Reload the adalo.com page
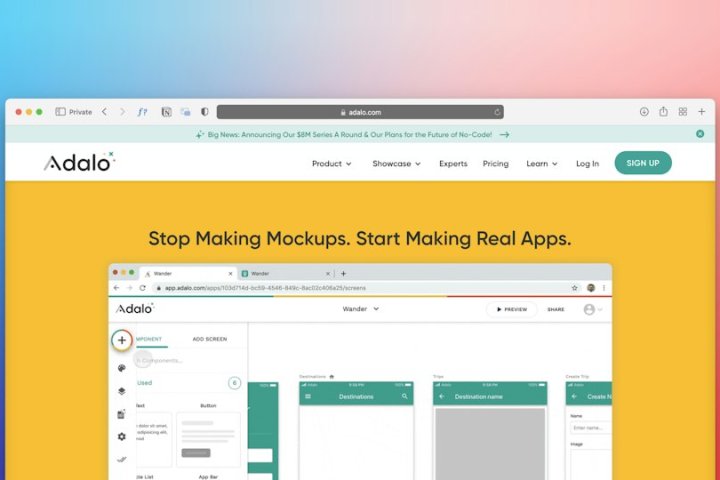 coord(497,112)
